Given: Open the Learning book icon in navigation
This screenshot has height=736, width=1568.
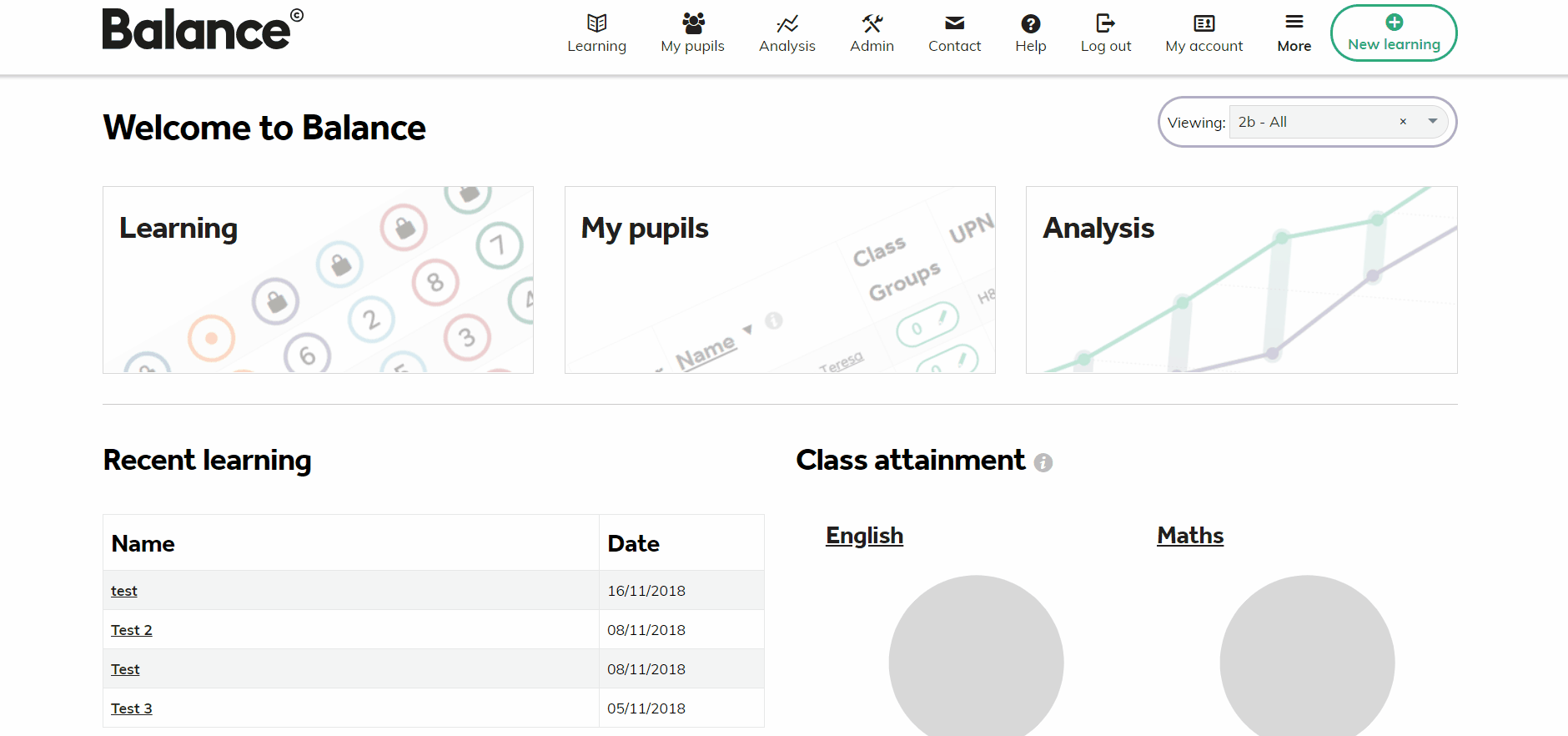Looking at the screenshot, I should [x=596, y=23].
